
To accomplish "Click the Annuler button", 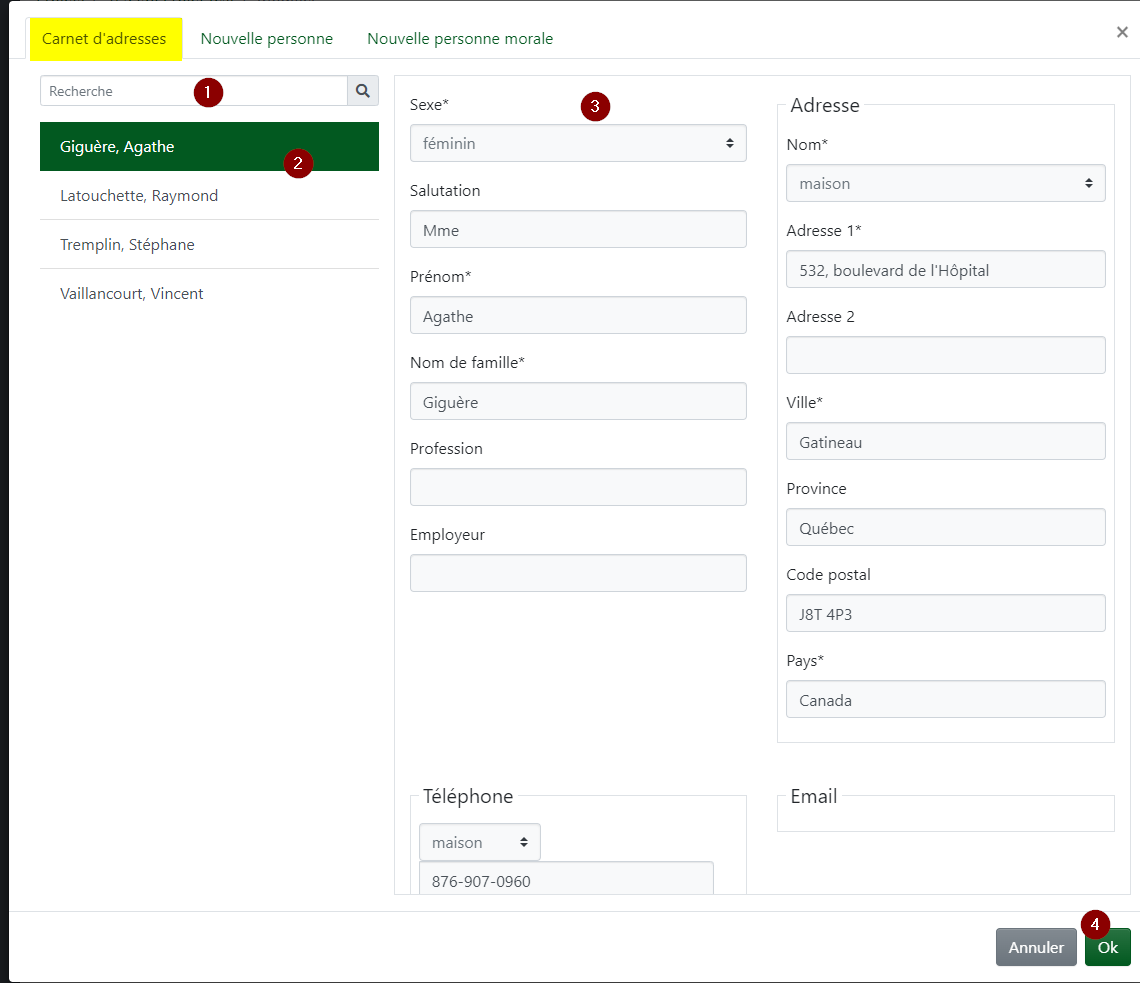I will 1036,947.
